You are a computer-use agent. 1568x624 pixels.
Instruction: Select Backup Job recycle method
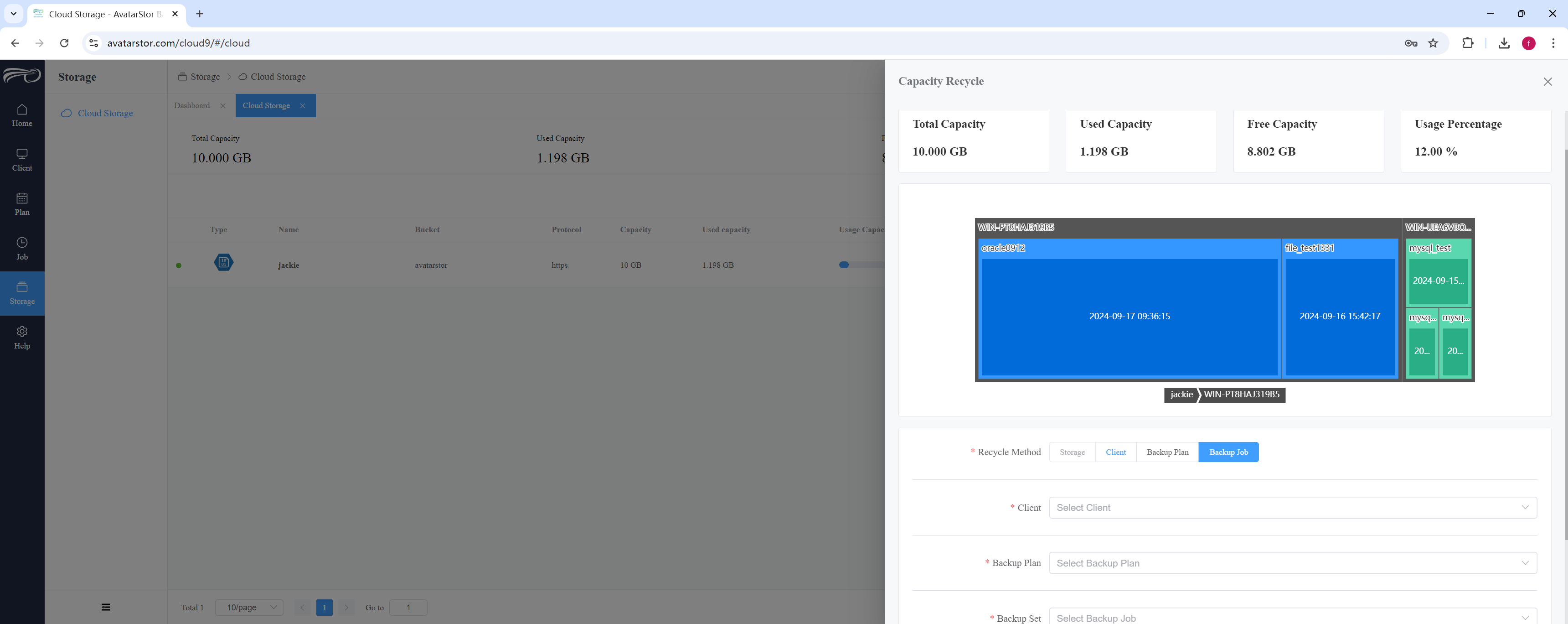coord(1228,452)
